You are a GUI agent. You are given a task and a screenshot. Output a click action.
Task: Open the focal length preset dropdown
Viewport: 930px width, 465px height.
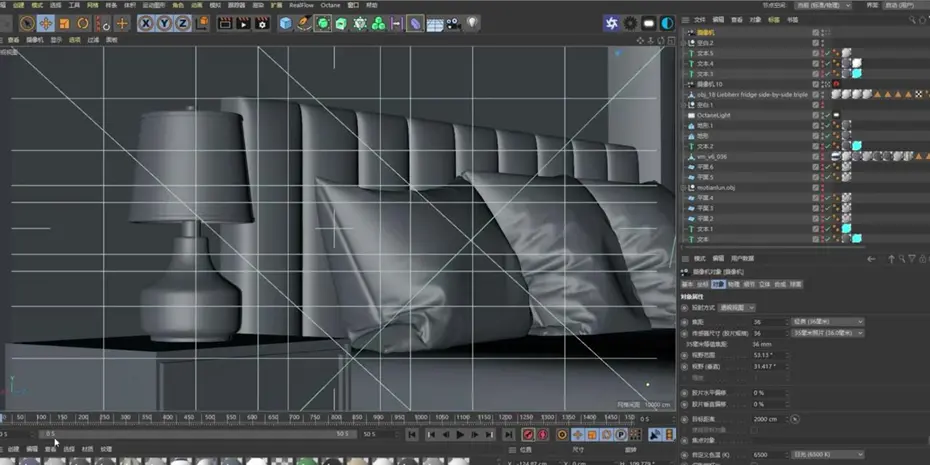coord(828,321)
